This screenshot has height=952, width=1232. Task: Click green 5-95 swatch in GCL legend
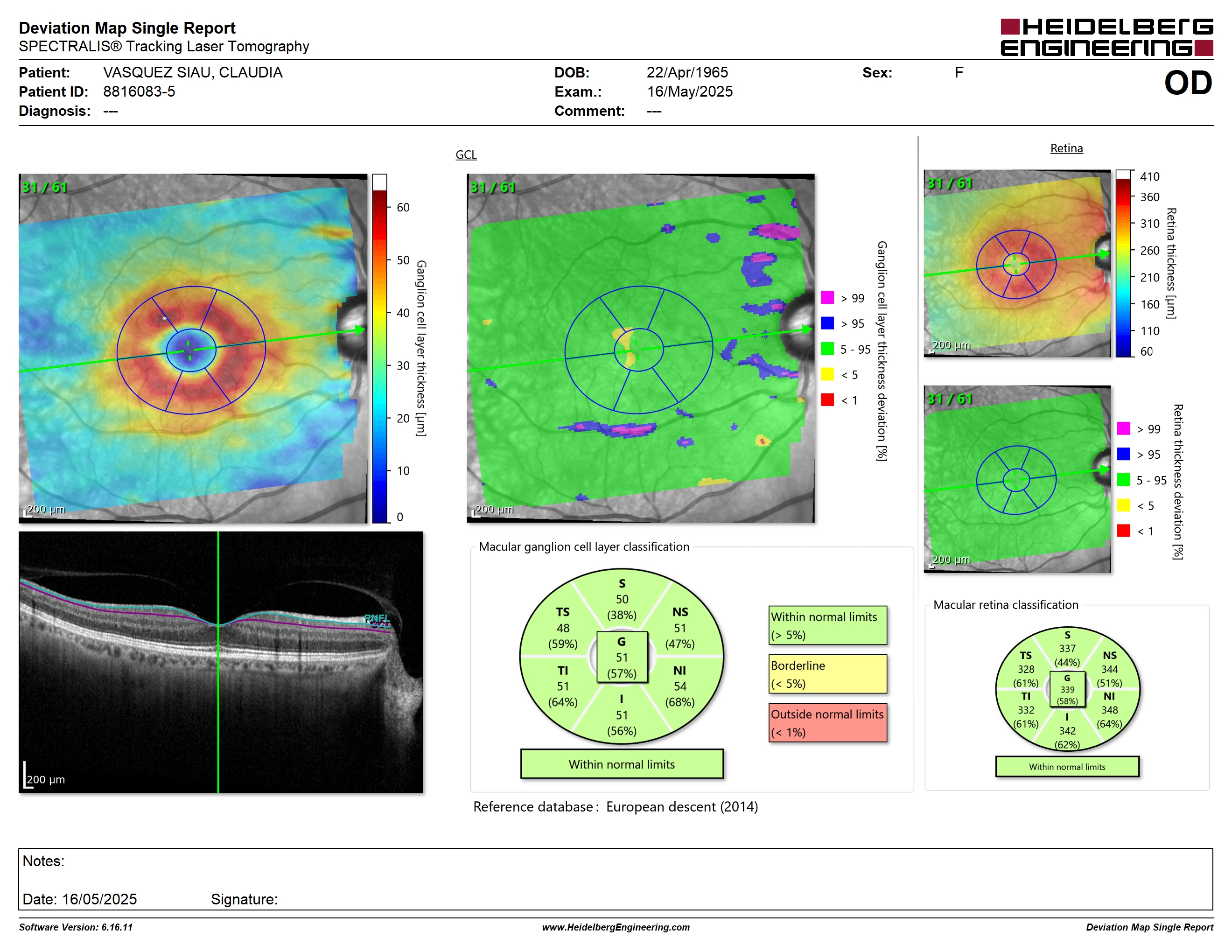[827, 349]
